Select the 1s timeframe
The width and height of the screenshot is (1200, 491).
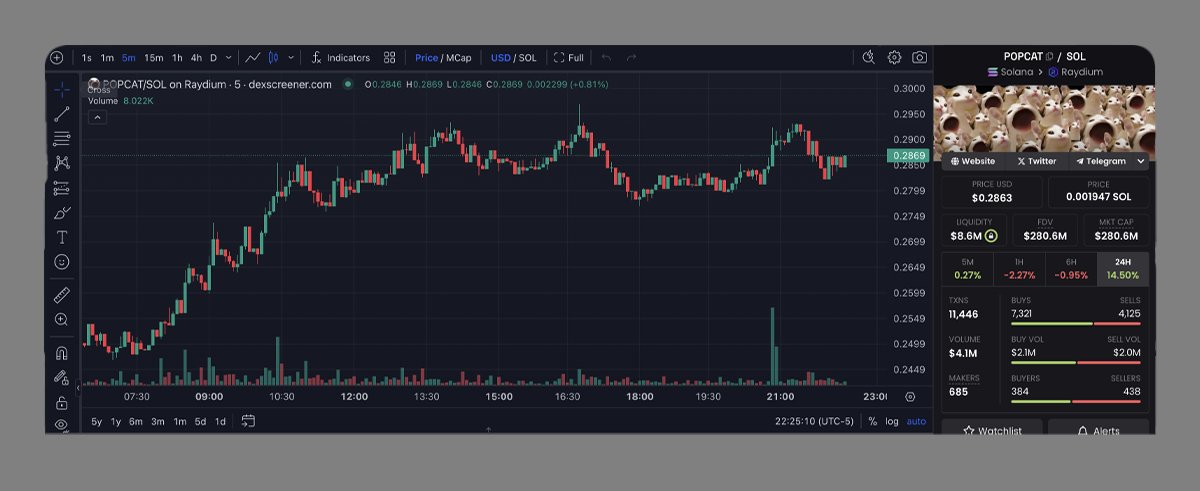coord(87,58)
